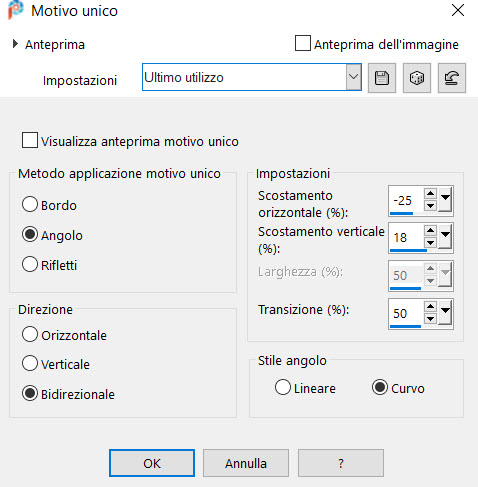Decrease Scostamento verticale with down arrow
The image size is (478, 487).
[430, 243]
